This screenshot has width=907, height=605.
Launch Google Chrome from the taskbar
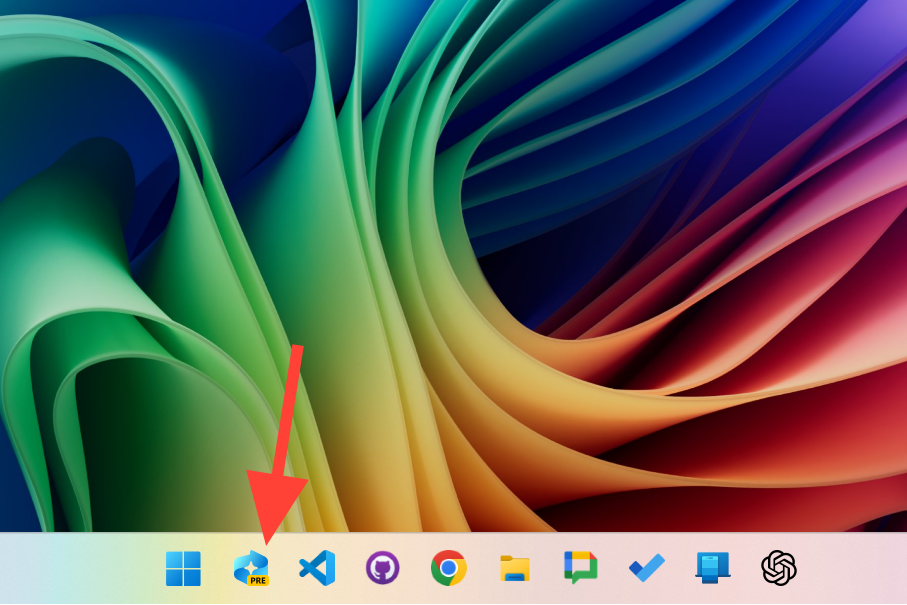(x=448, y=568)
